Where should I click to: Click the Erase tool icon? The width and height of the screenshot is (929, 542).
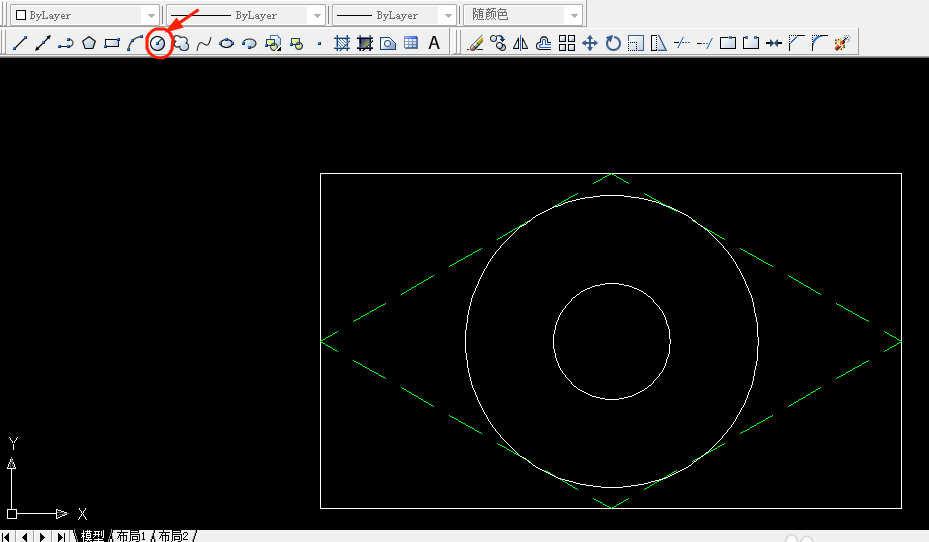pyautogui.click(x=475, y=43)
